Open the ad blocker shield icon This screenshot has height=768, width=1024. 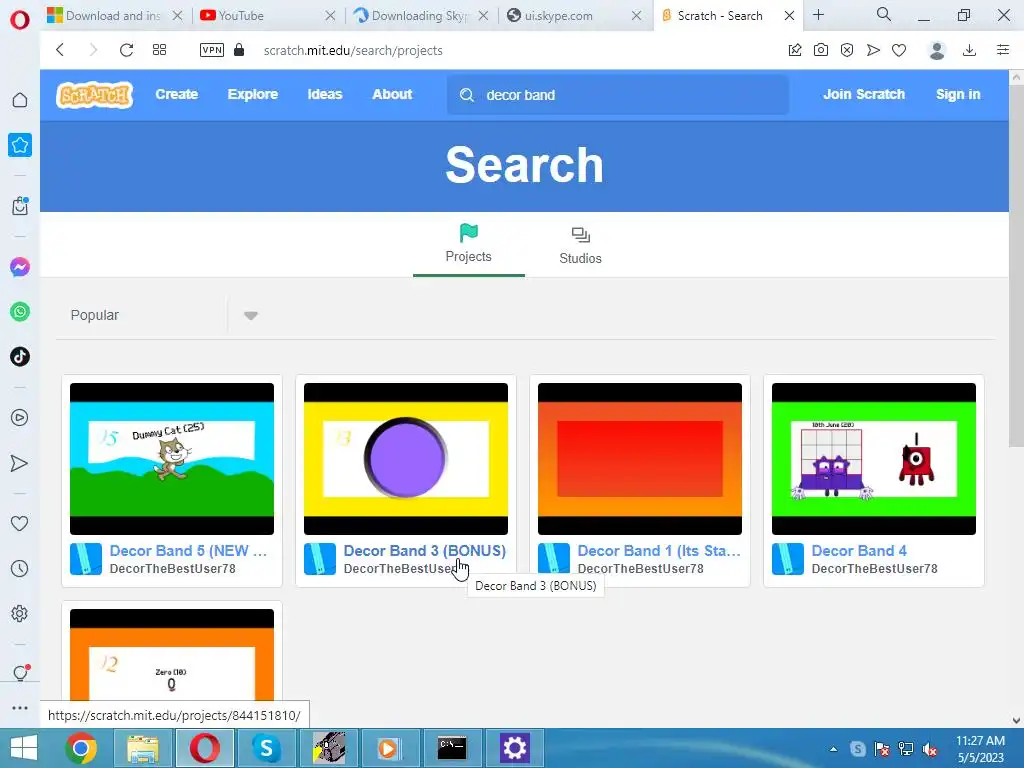[847, 50]
